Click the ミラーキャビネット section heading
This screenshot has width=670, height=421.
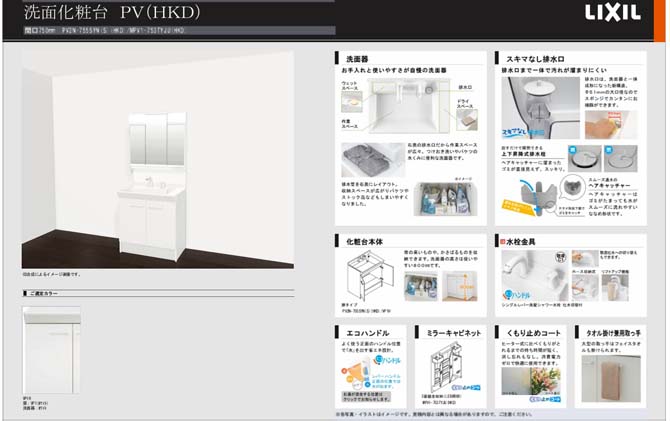click(x=454, y=333)
